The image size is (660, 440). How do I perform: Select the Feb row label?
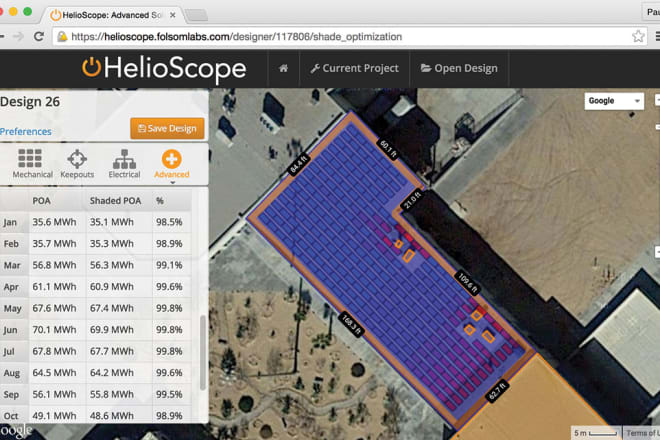coord(11,244)
